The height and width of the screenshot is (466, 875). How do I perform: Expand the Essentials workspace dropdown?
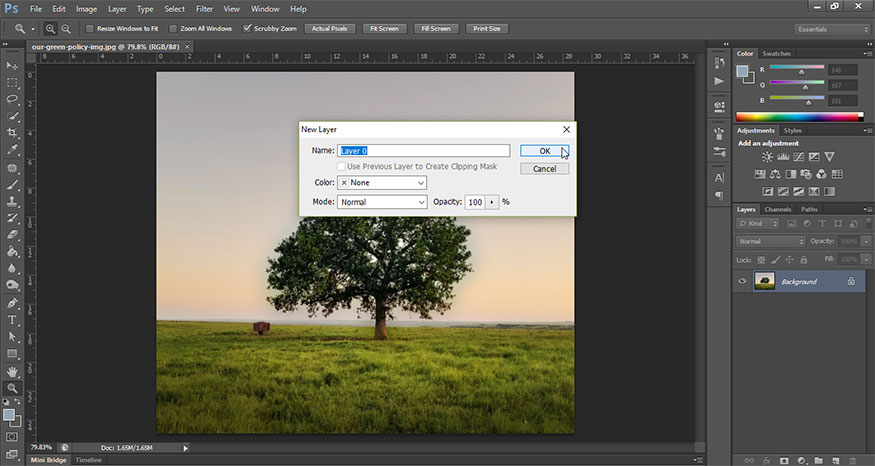point(832,29)
